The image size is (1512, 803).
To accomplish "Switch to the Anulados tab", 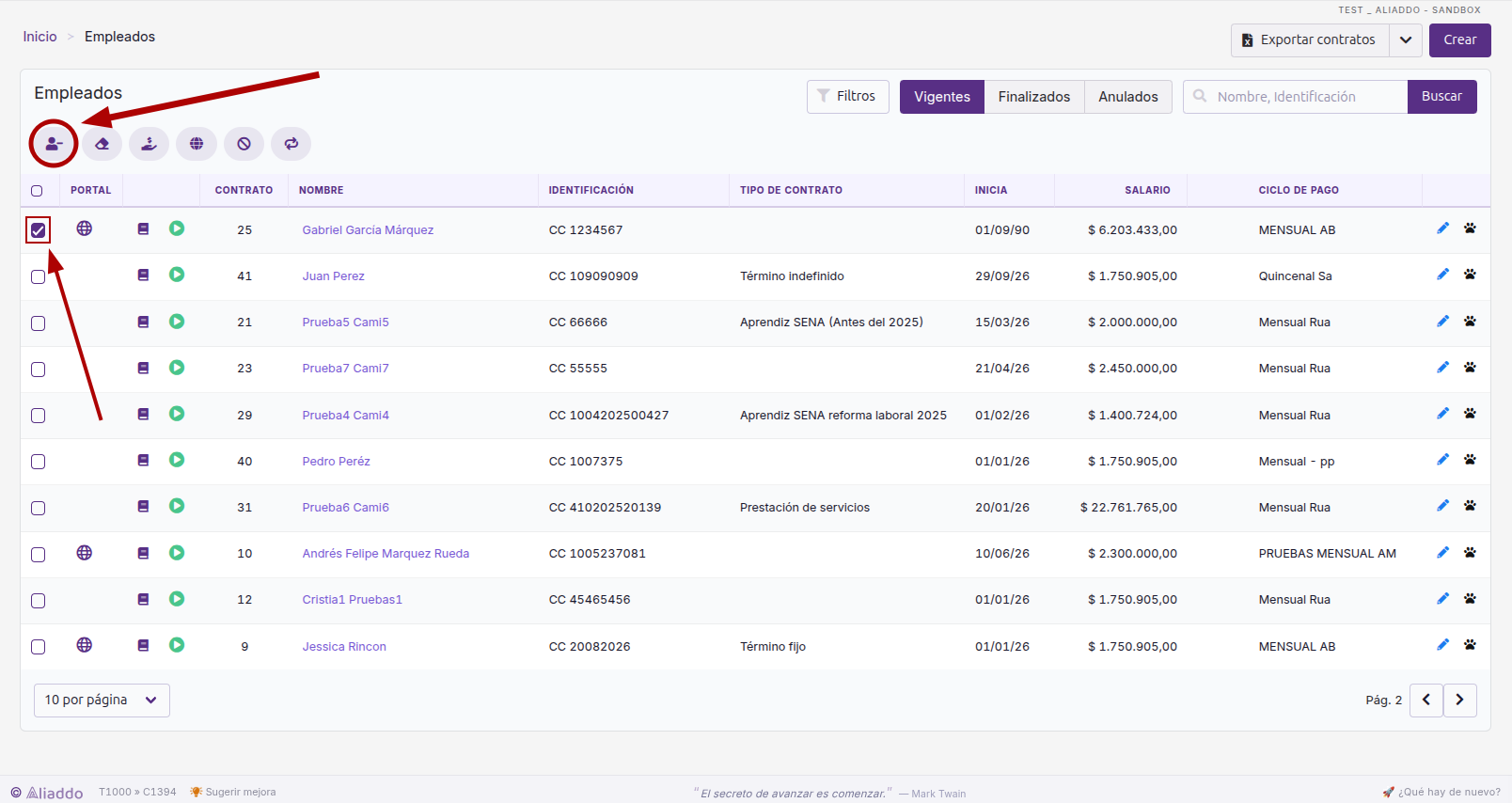I will pos(1128,97).
